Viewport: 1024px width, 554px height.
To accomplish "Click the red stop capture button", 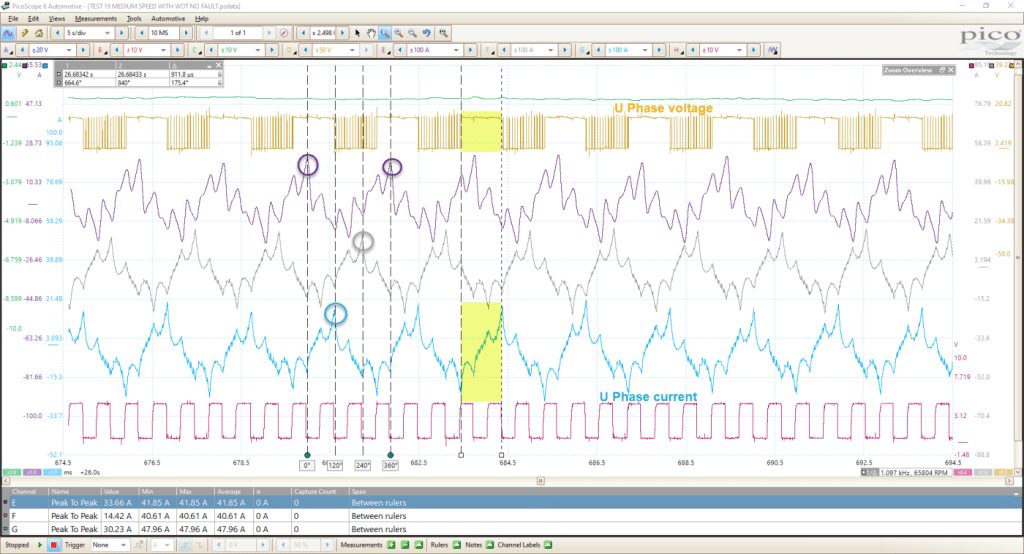I will (x=54, y=545).
